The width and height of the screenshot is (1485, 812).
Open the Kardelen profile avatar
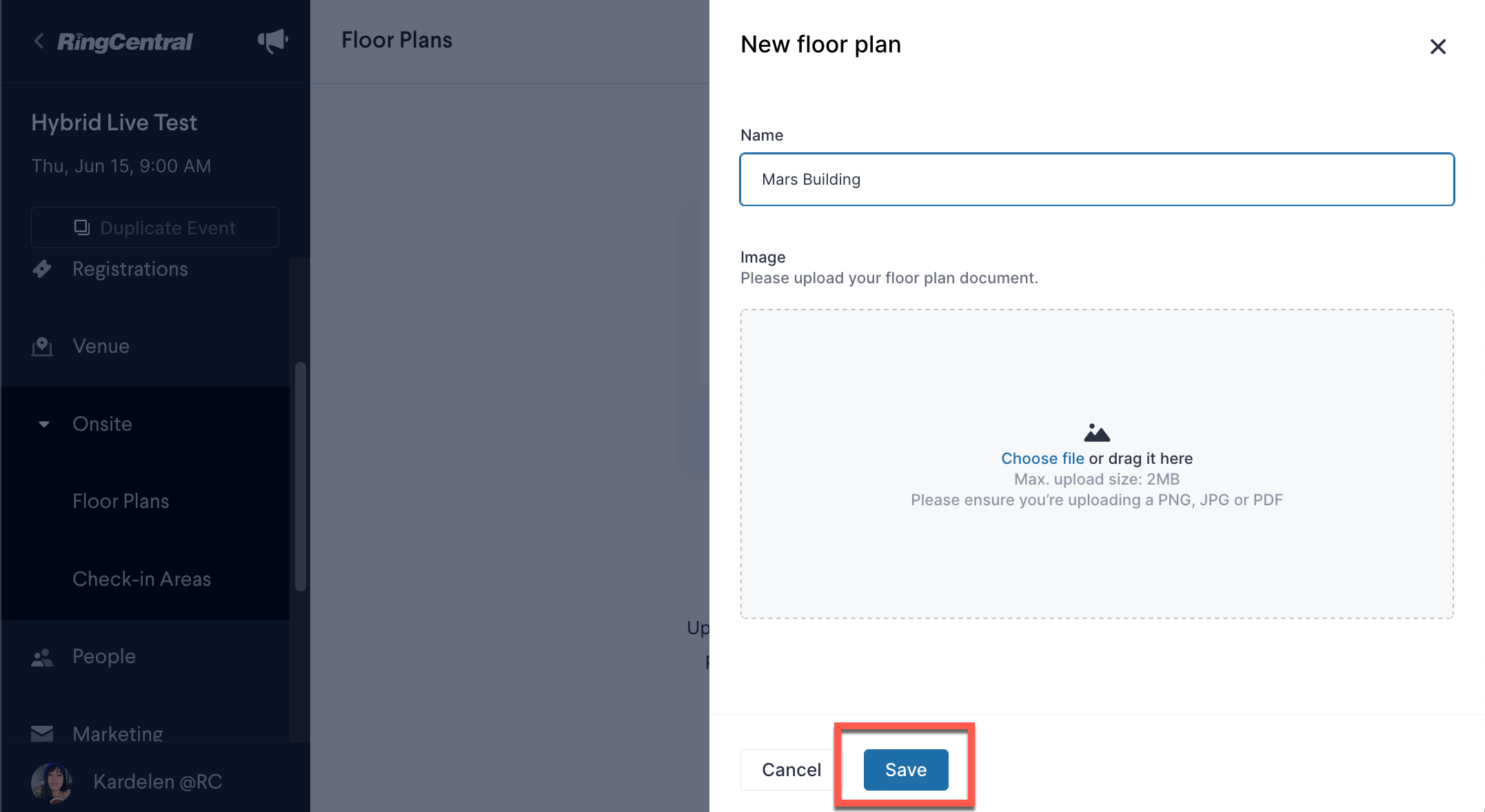(52, 782)
